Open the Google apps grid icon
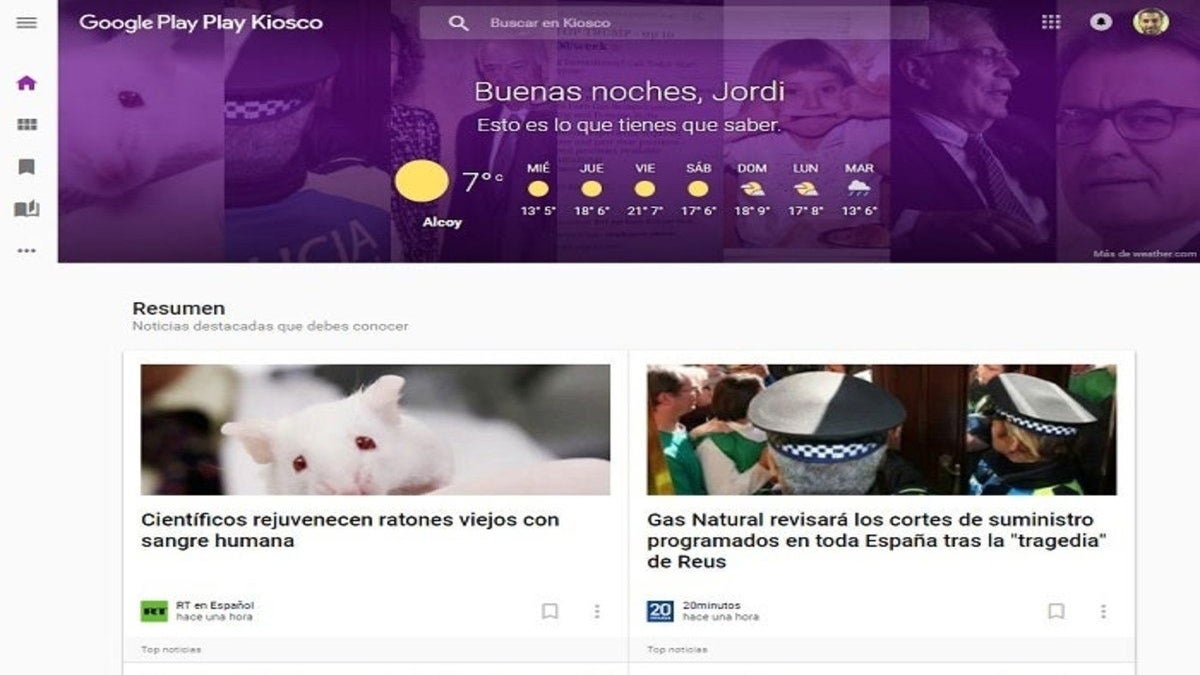The height and width of the screenshot is (675, 1200). [x=1051, y=22]
